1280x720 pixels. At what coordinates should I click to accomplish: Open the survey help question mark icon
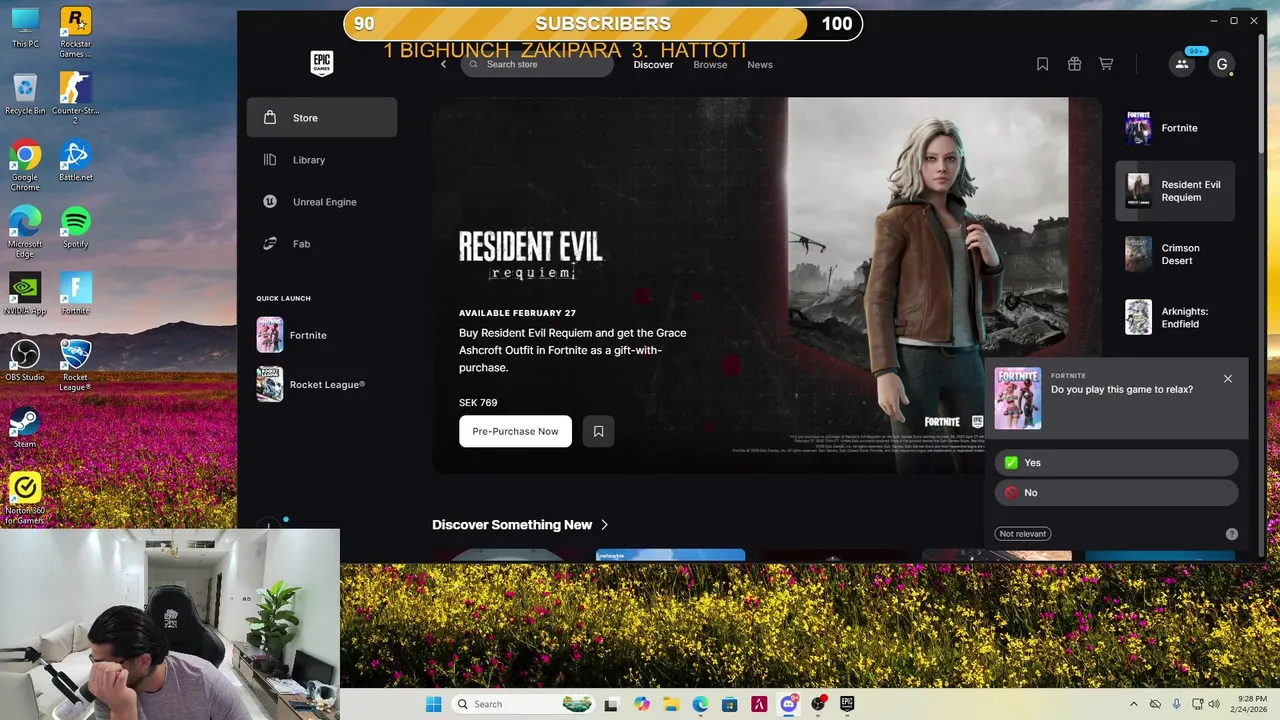coord(1231,534)
